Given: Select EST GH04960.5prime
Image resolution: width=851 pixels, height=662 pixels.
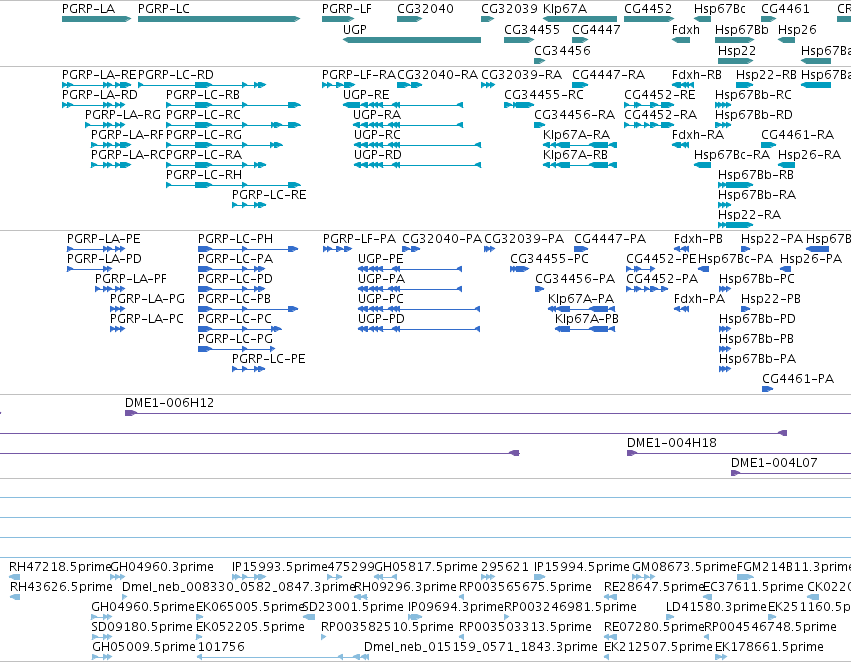Looking at the screenshot, I should click(101, 617).
